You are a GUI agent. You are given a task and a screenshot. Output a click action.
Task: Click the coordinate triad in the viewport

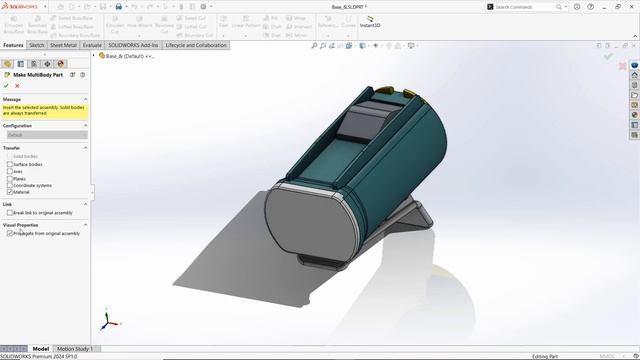pos(109,320)
